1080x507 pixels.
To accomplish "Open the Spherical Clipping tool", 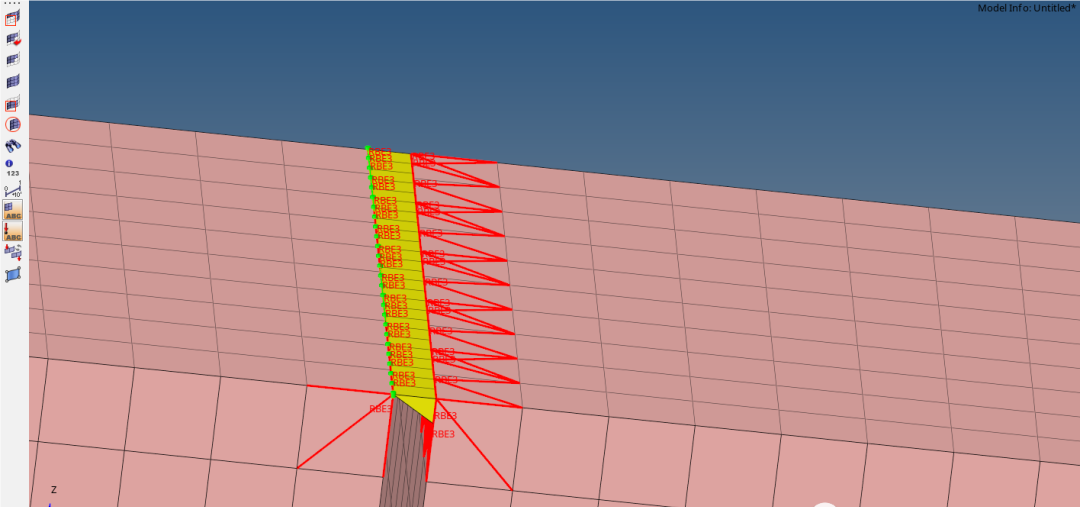I will point(13,125).
